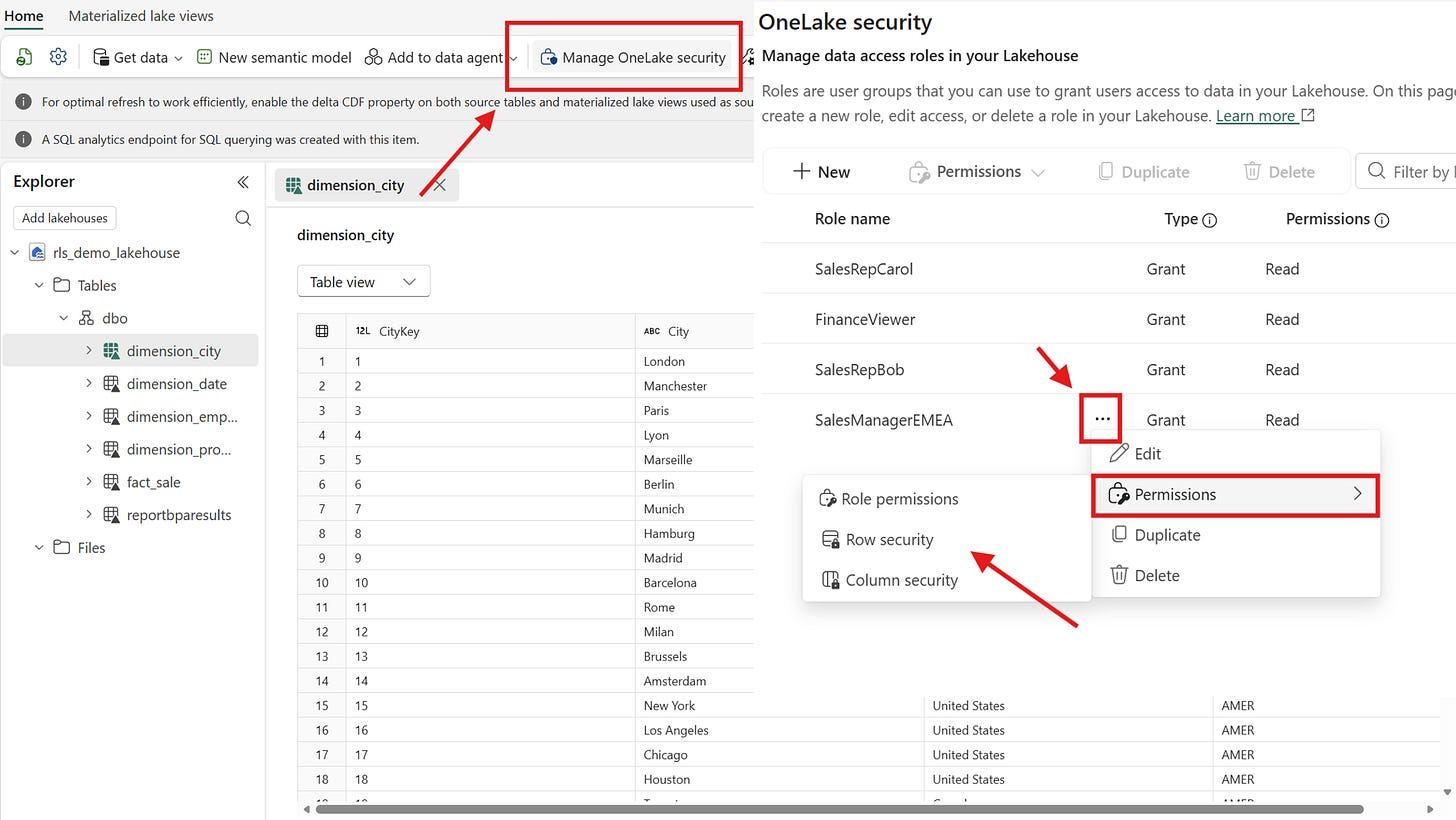
Task: Click the New role button
Action: [821, 172]
